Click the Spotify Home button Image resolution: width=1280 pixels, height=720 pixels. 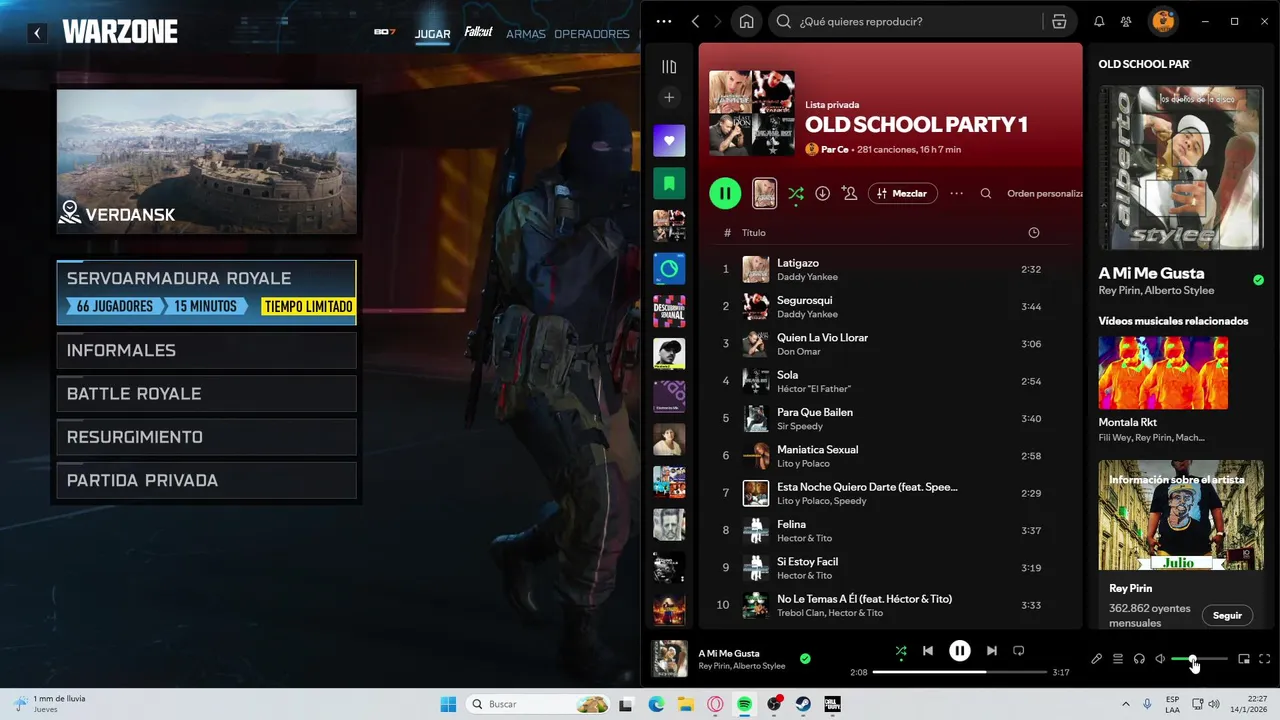746,21
